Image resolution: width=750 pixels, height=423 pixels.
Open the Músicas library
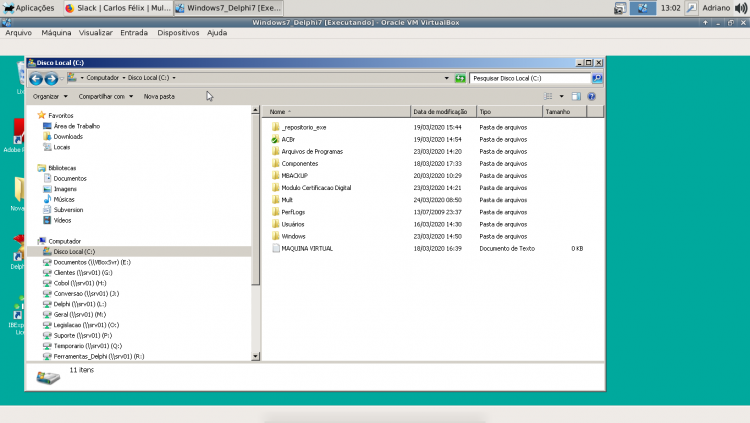click(x=64, y=199)
